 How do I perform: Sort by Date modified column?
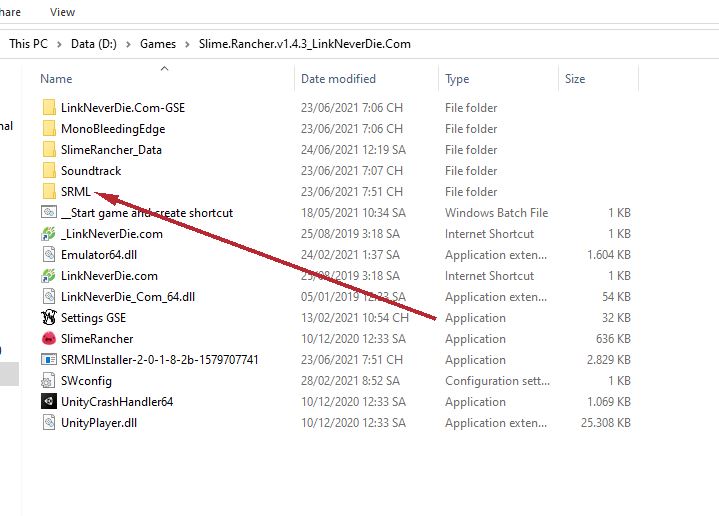point(339,79)
